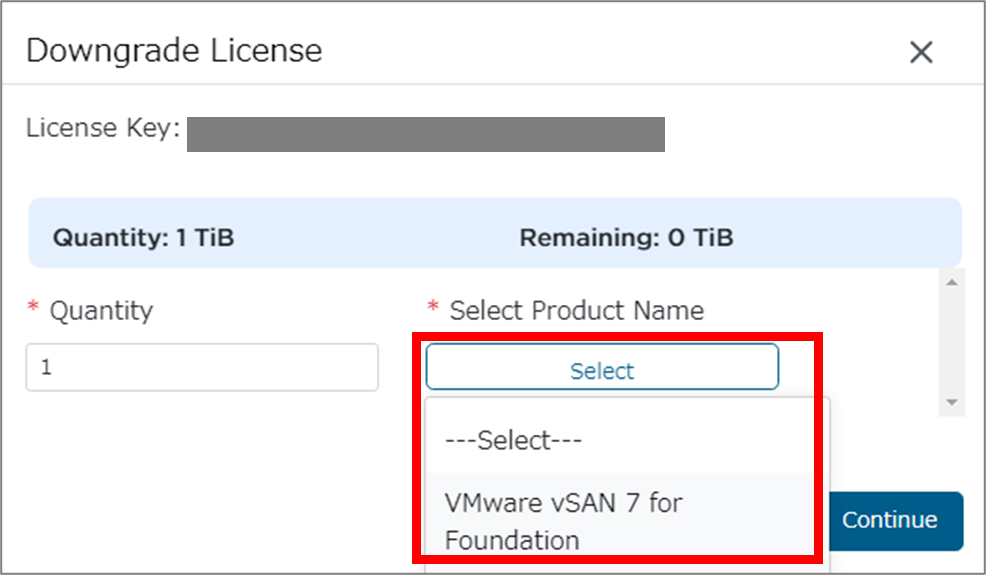Close the Downgrade License dialog

click(921, 52)
